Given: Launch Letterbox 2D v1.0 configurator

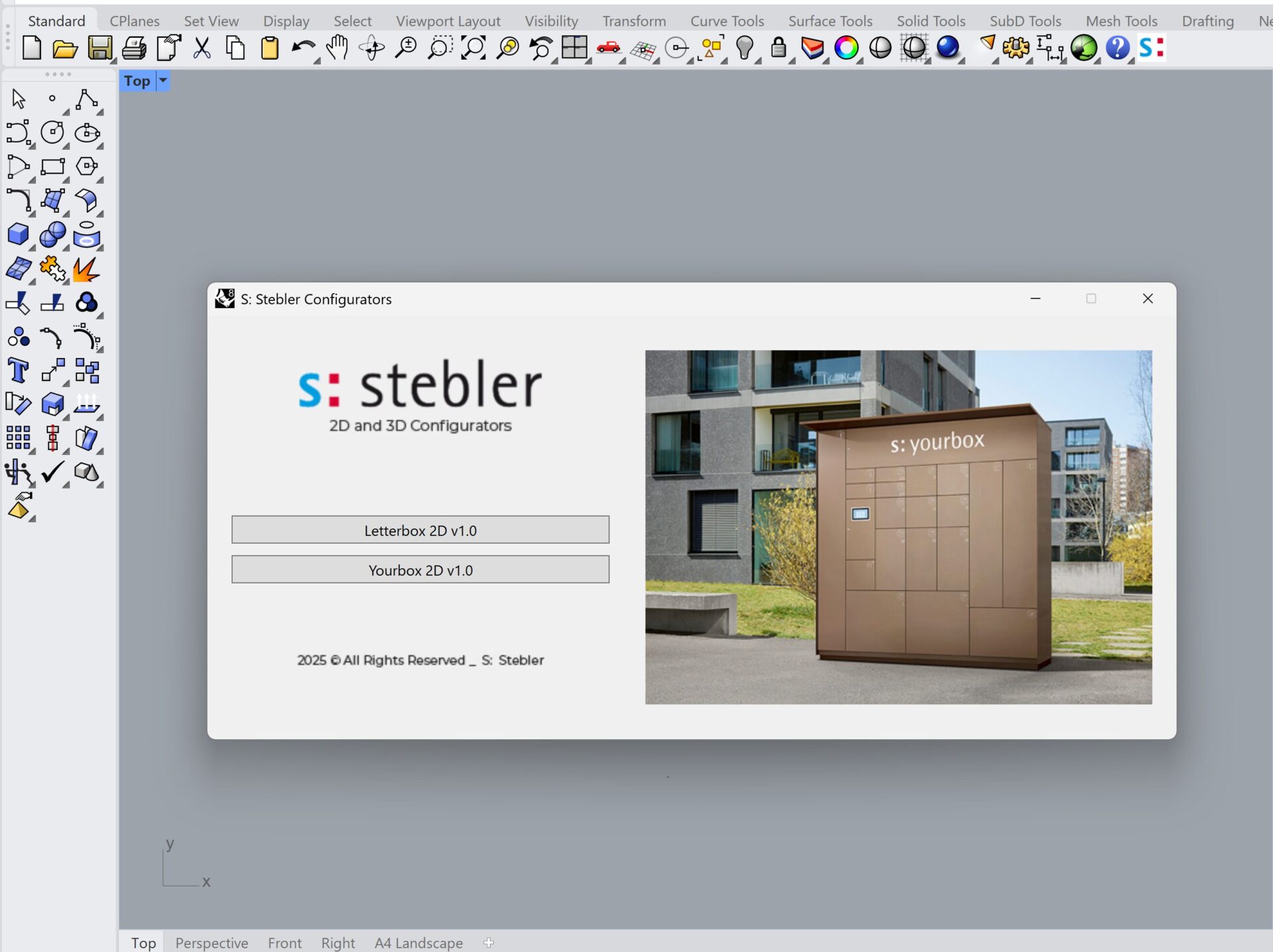Looking at the screenshot, I should point(420,530).
